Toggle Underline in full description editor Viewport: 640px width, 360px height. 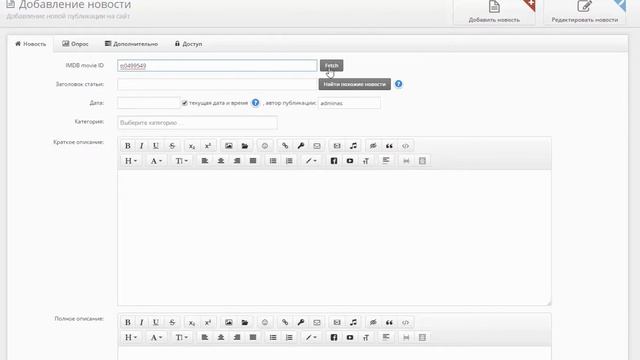pos(156,322)
